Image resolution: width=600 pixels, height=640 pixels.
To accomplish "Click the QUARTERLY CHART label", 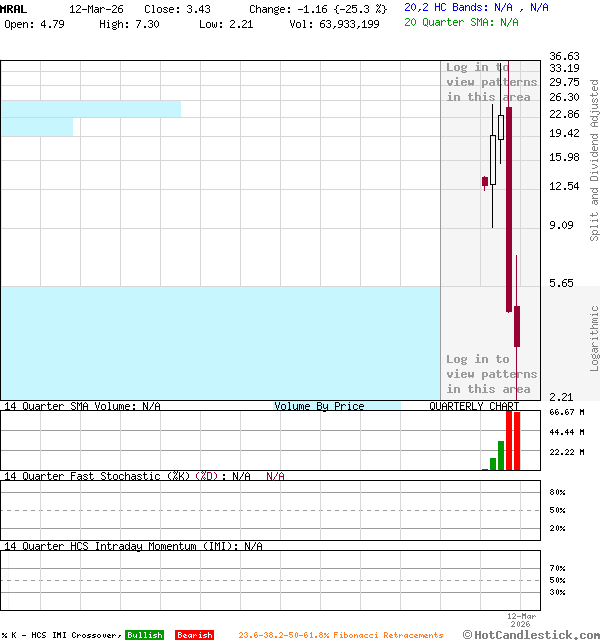I will point(474,406).
